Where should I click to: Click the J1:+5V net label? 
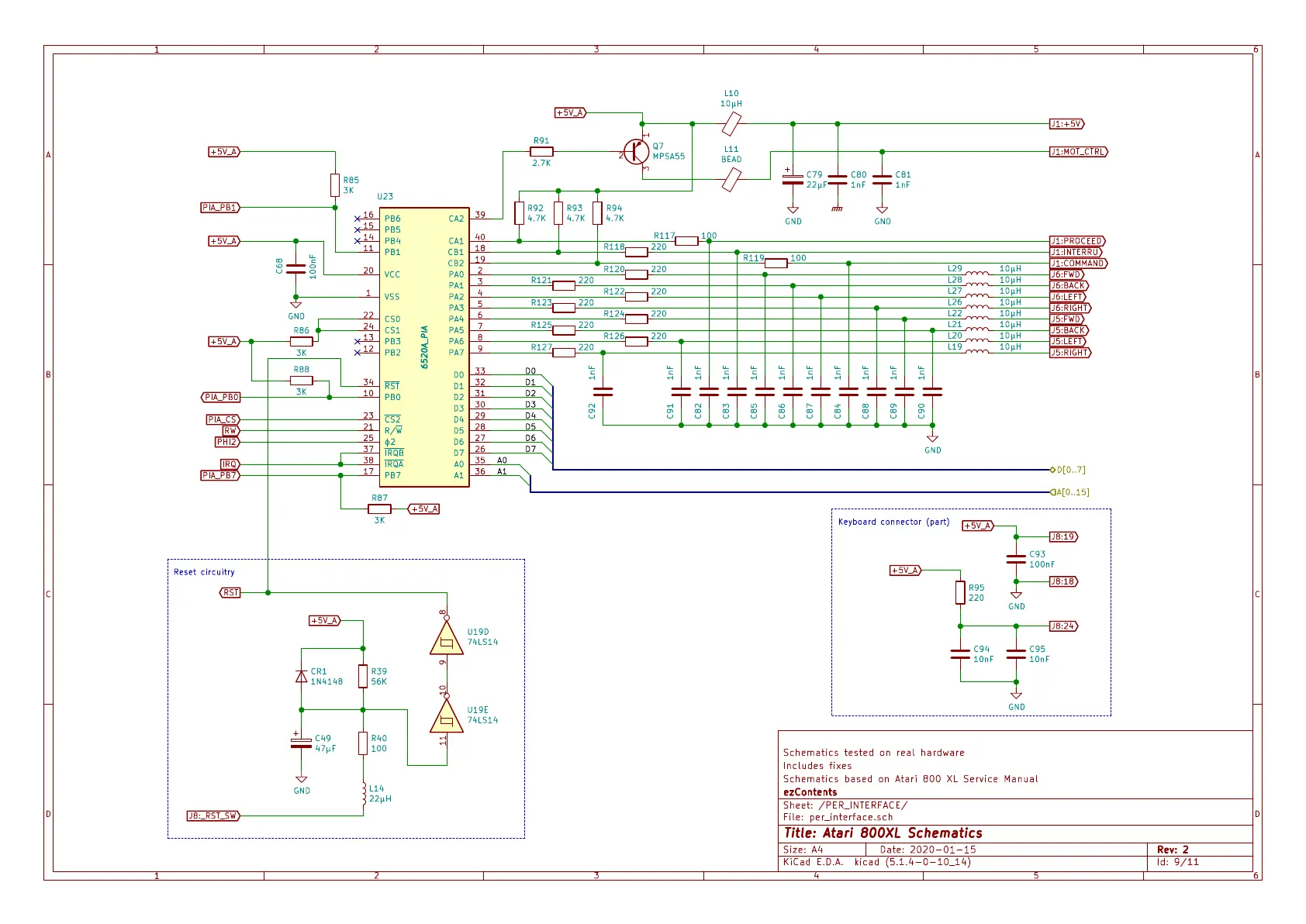[1066, 124]
